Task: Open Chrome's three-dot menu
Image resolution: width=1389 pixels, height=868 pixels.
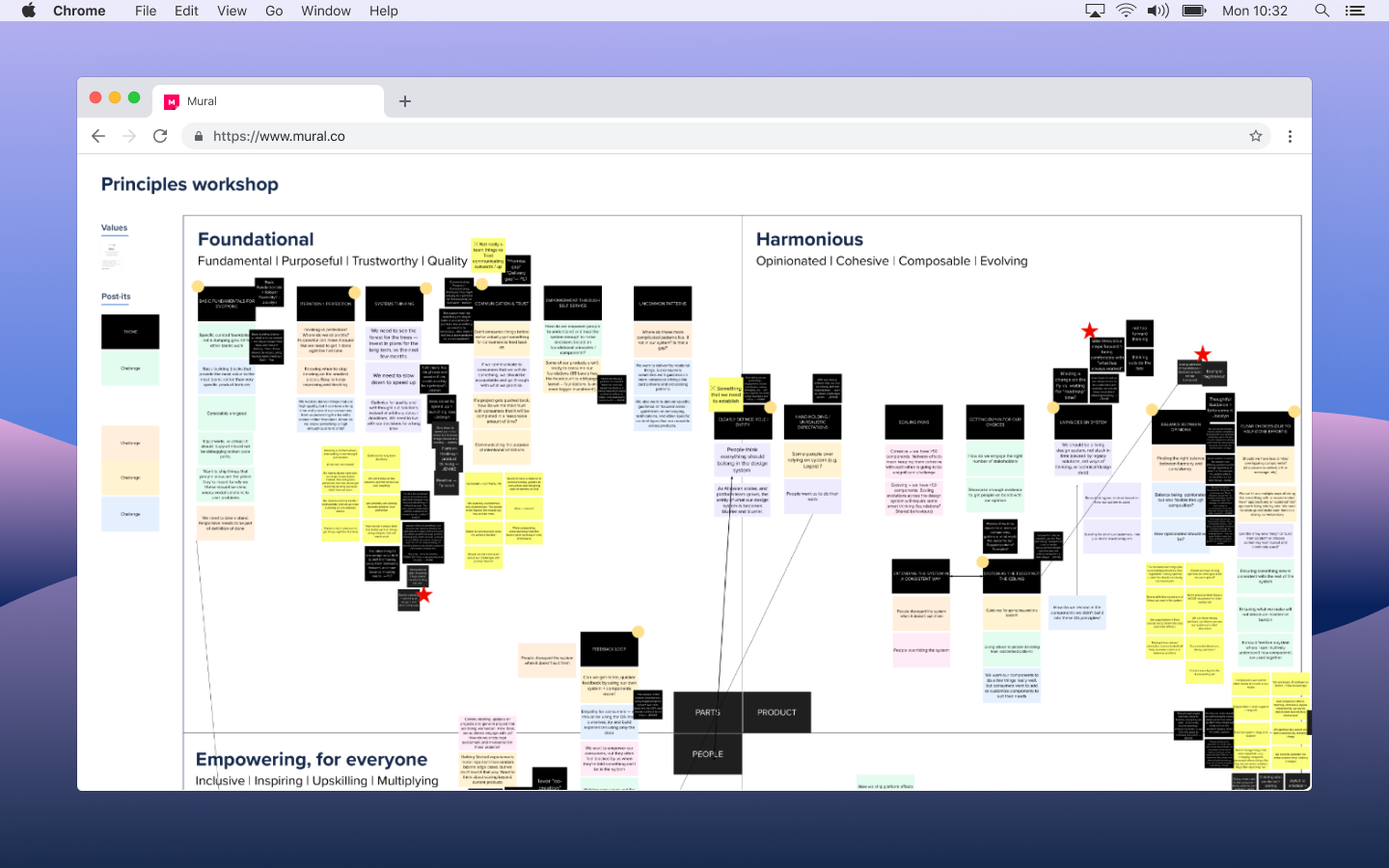Action: pos(1290,136)
